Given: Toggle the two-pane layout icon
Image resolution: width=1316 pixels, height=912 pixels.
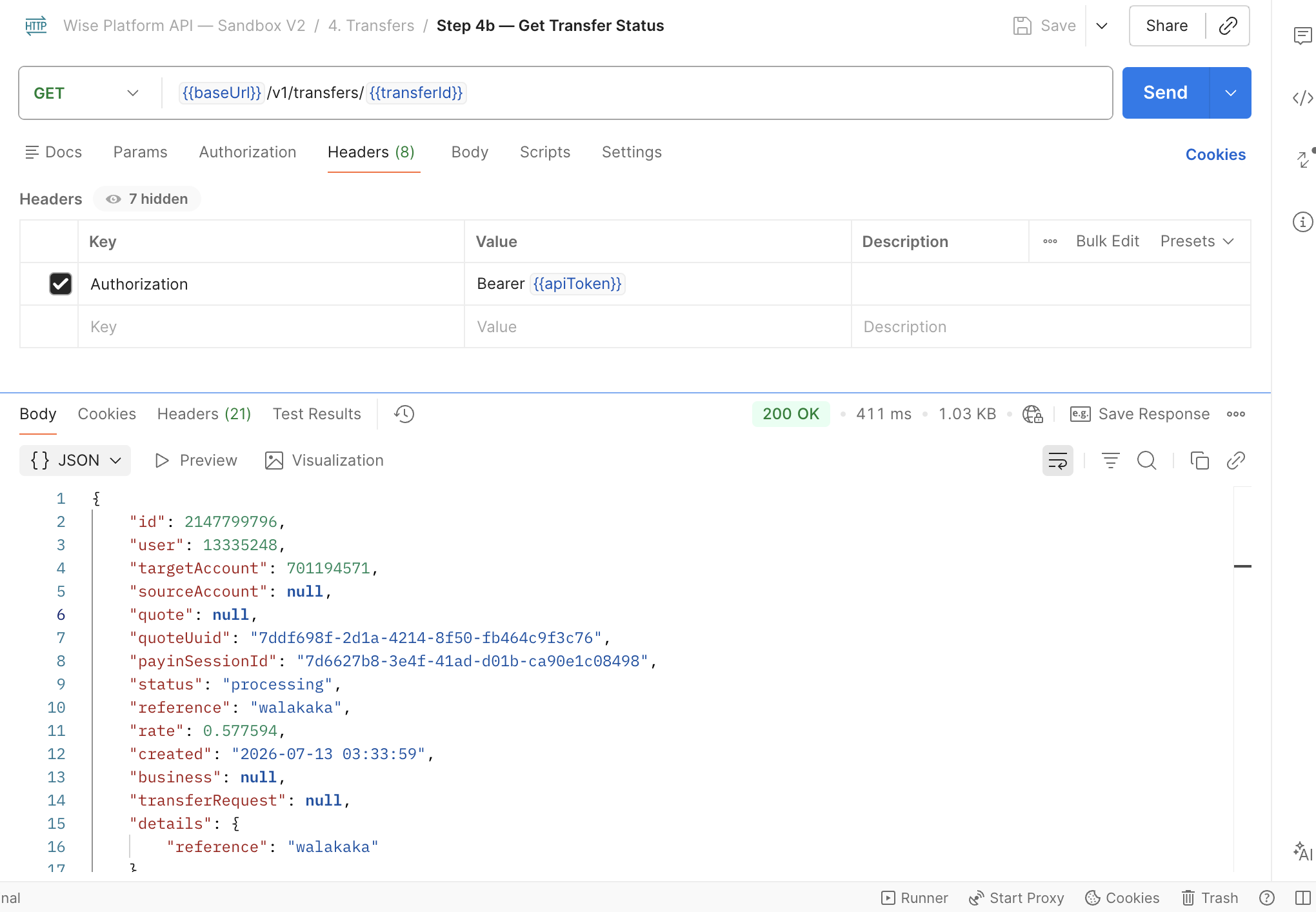Looking at the screenshot, I should (x=1303, y=898).
